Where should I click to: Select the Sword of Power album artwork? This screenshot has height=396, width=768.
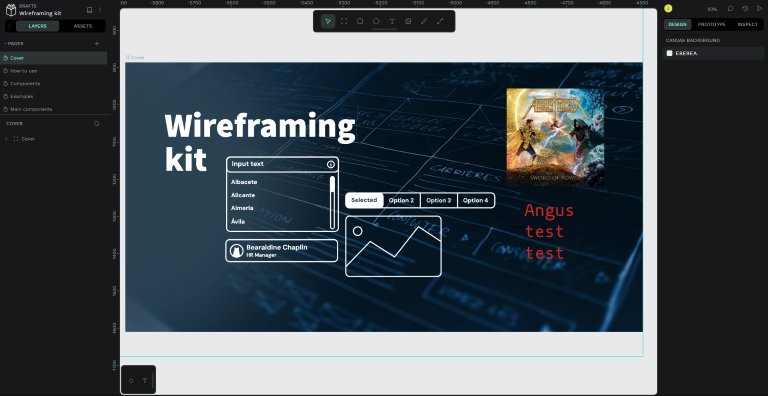pyautogui.click(x=555, y=137)
